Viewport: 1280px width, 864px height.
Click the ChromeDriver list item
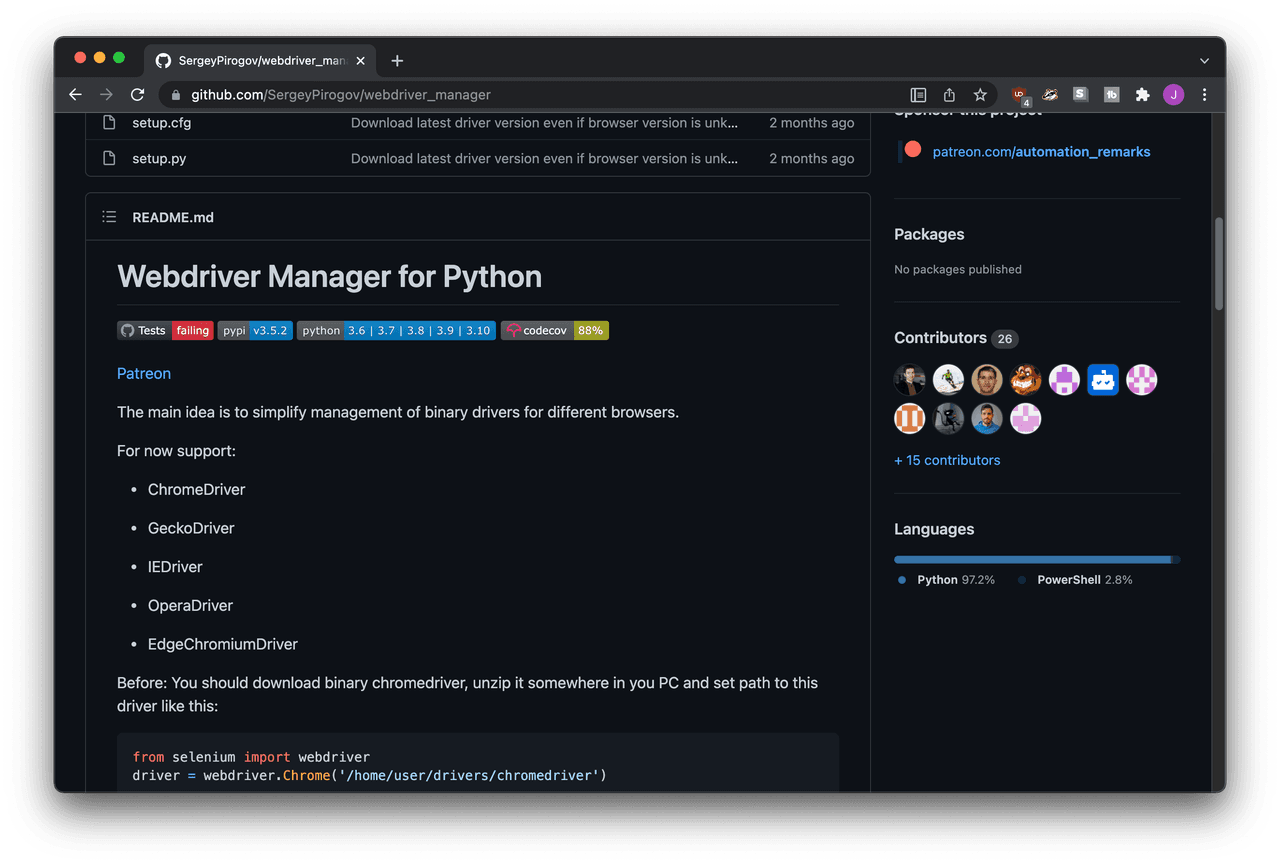pyautogui.click(x=196, y=490)
